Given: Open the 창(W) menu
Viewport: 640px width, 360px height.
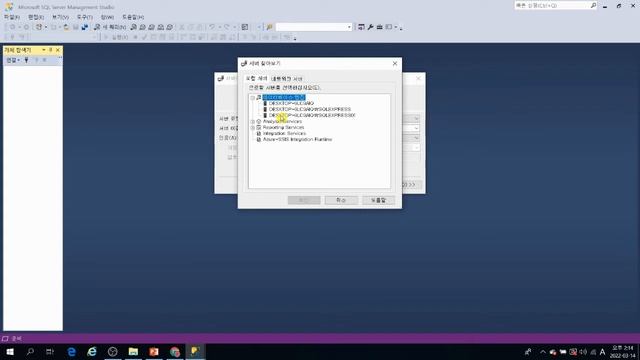Looking at the screenshot, I should (x=107, y=17).
